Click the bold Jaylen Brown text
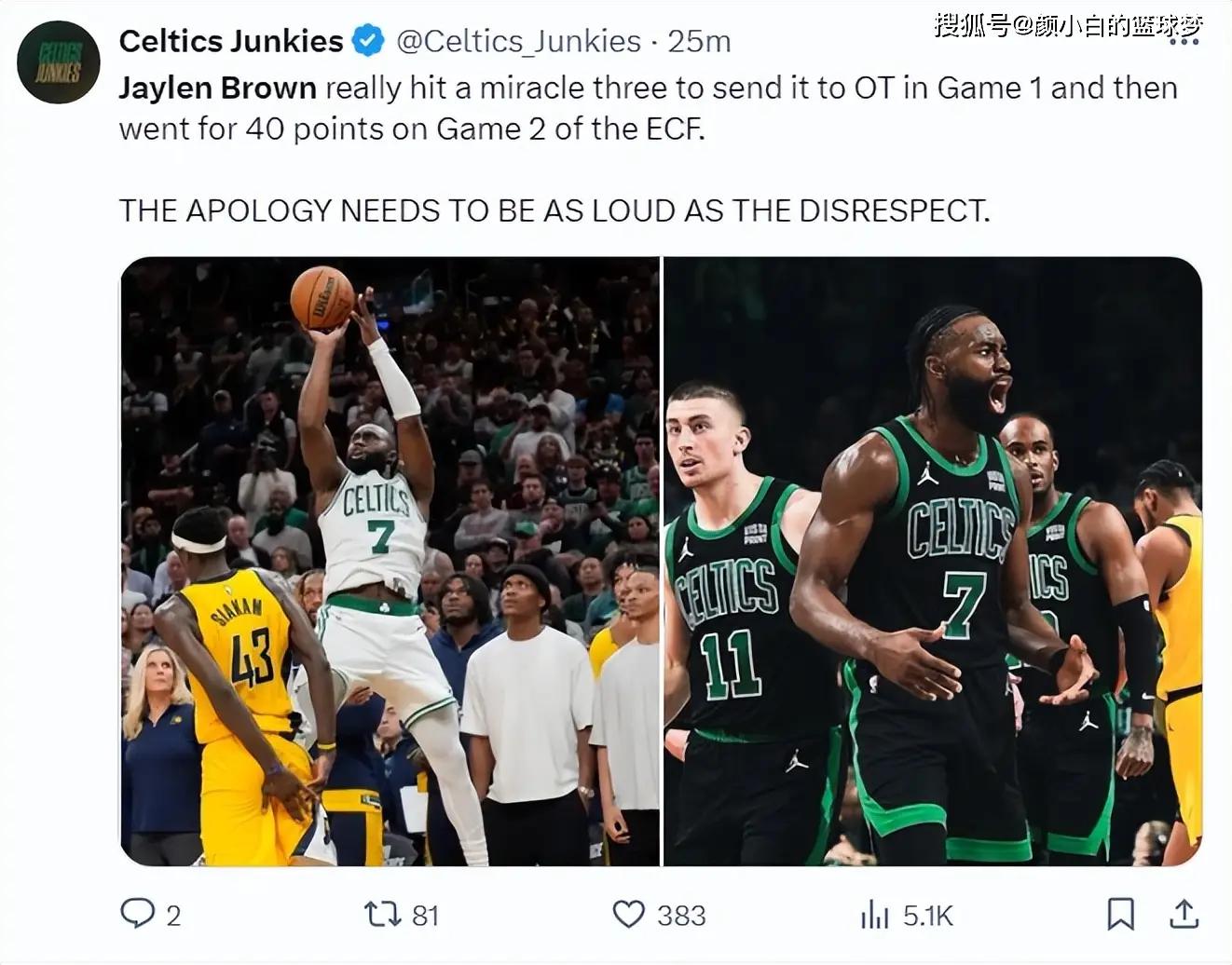Image resolution: width=1232 pixels, height=965 pixels. tap(218, 88)
